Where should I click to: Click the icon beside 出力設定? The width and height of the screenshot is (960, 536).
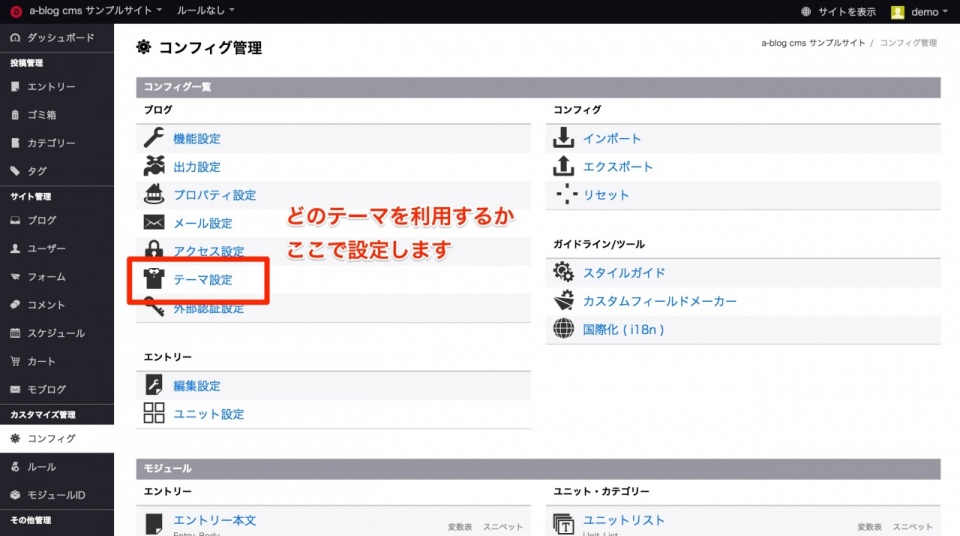click(154, 166)
